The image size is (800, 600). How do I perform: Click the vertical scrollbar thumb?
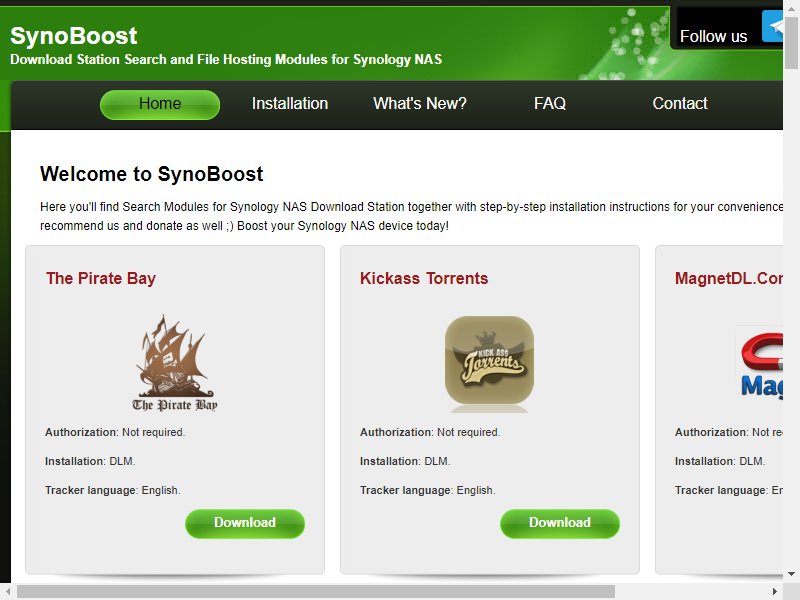tap(791, 41)
